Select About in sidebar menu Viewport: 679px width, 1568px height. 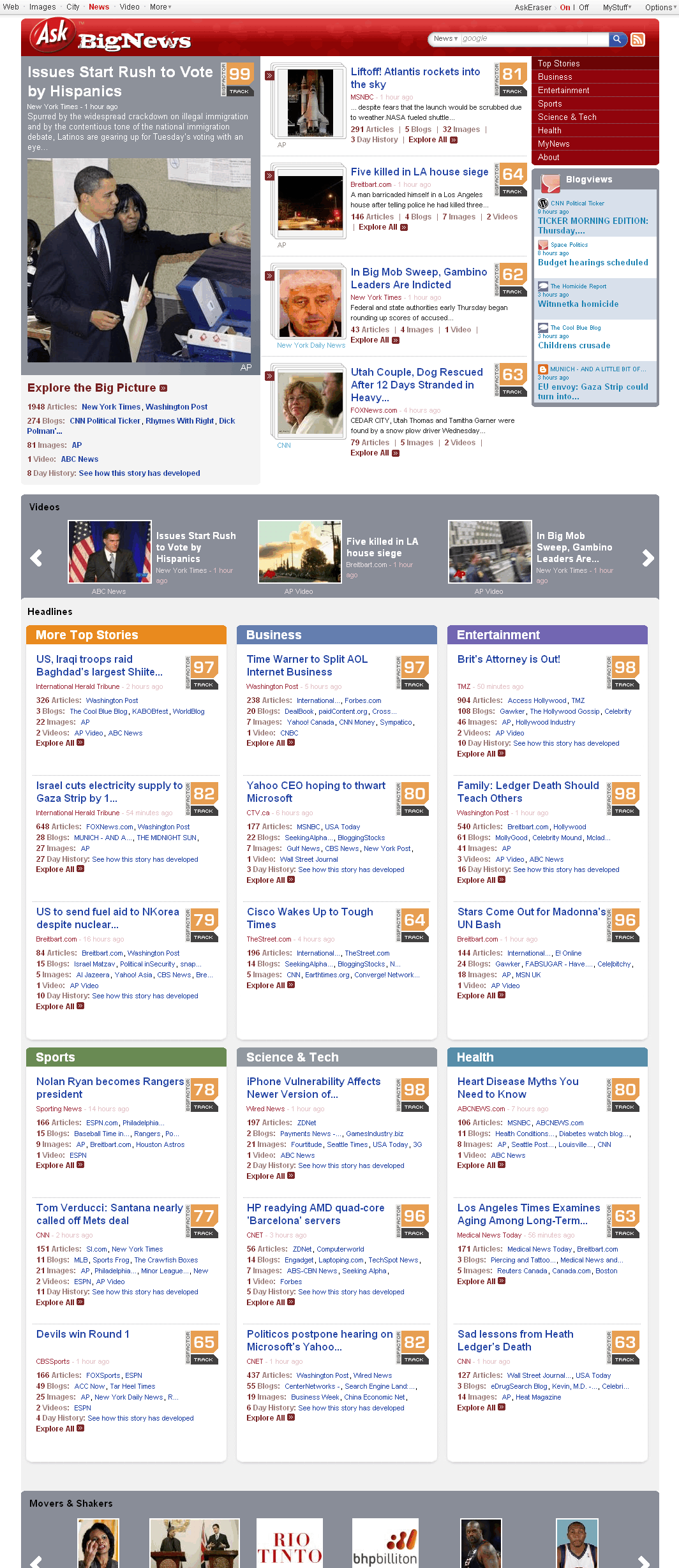point(548,157)
